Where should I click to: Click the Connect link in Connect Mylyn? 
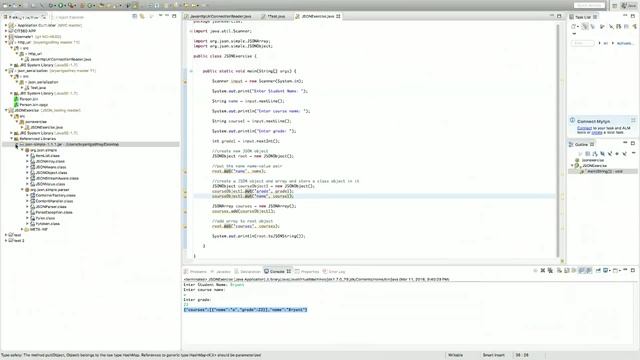[x=584, y=128]
